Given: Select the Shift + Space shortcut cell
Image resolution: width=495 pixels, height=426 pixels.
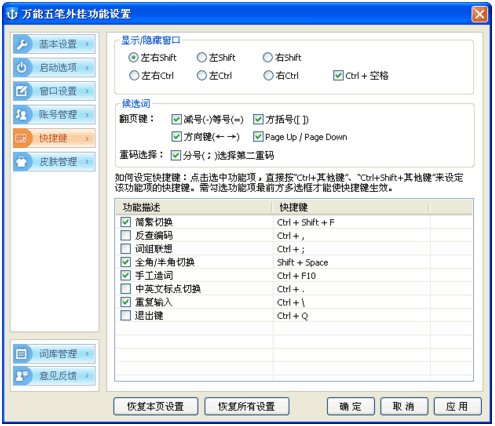Looking at the screenshot, I should click(351, 262).
